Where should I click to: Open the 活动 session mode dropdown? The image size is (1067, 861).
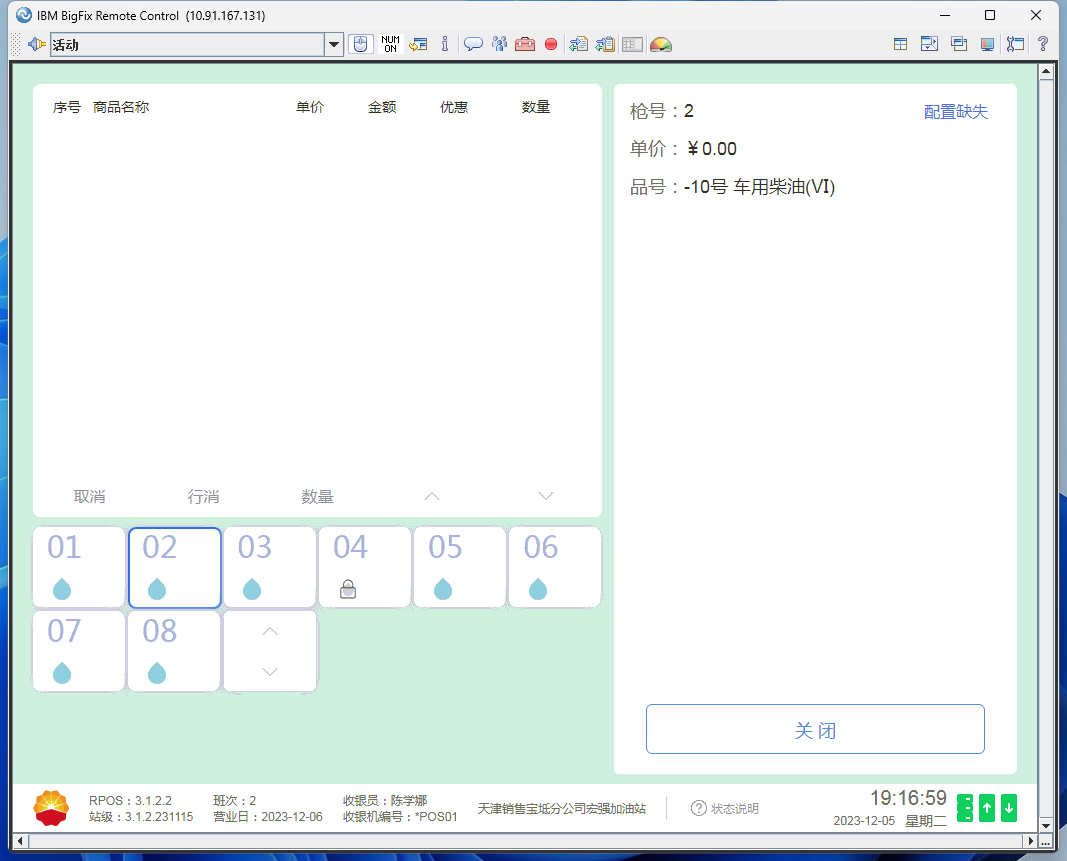[334, 44]
